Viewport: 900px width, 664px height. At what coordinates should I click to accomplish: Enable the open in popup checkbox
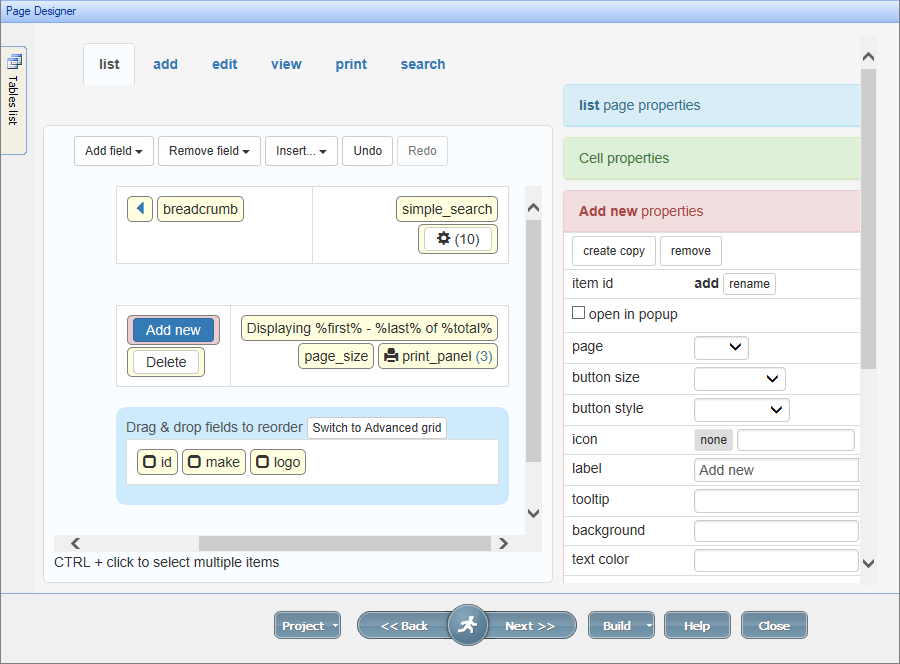click(x=578, y=313)
